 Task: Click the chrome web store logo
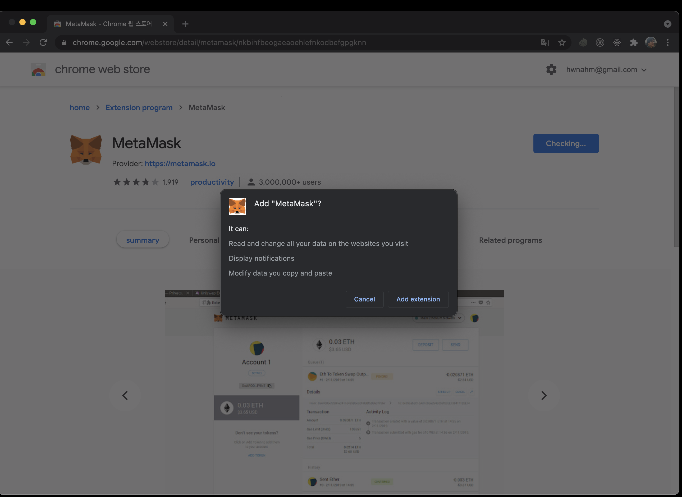tap(38, 70)
